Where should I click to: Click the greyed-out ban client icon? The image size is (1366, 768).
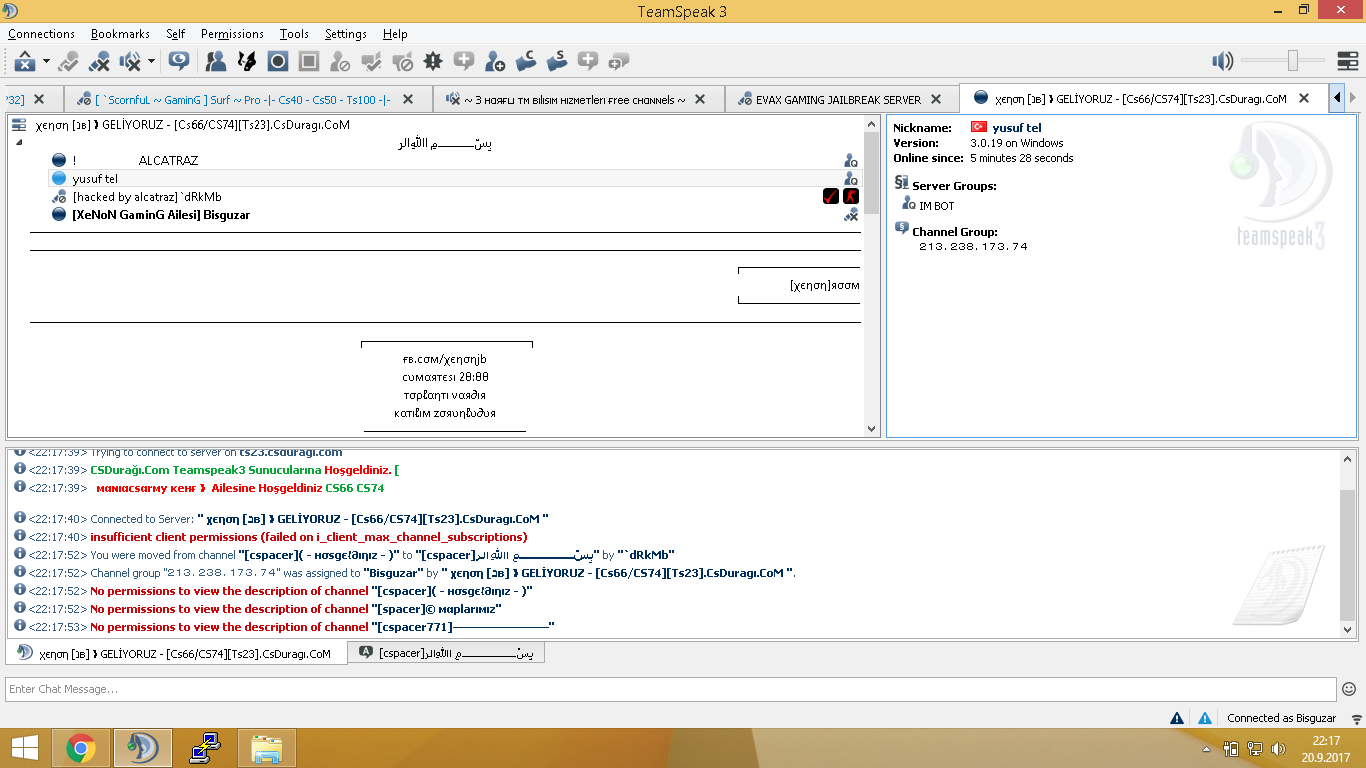pyautogui.click(x=340, y=61)
